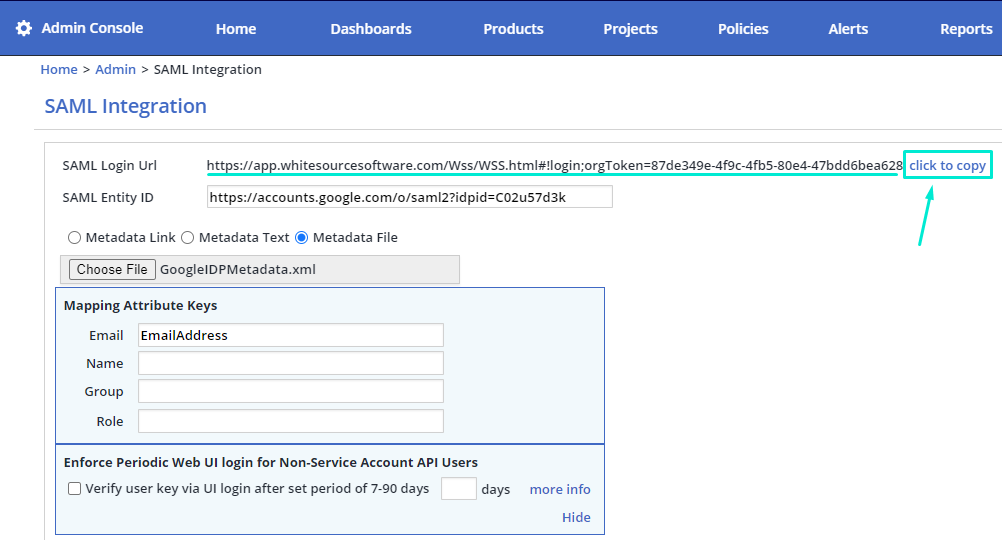Select the Metadata Link radio option

pyautogui.click(x=75, y=238)
